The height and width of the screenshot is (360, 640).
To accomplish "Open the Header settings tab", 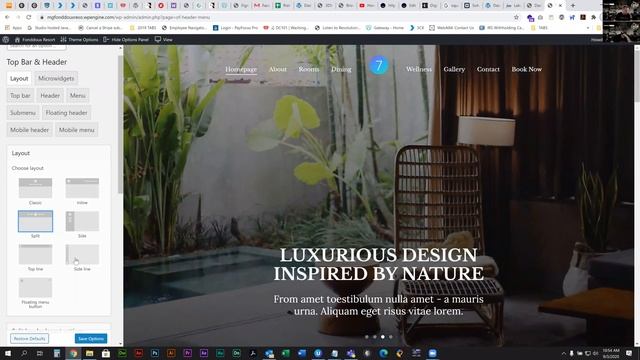I will pos(50,96).
